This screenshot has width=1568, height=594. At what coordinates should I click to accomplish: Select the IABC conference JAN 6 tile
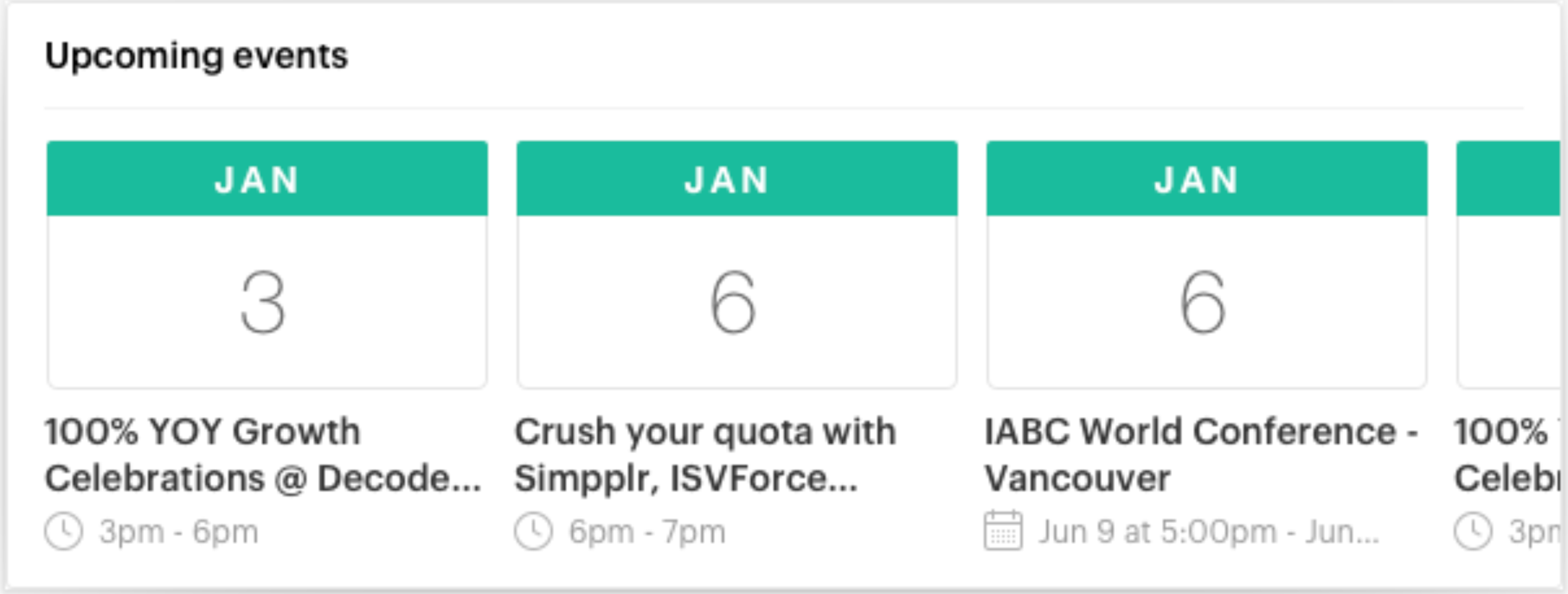[1207, 265]
